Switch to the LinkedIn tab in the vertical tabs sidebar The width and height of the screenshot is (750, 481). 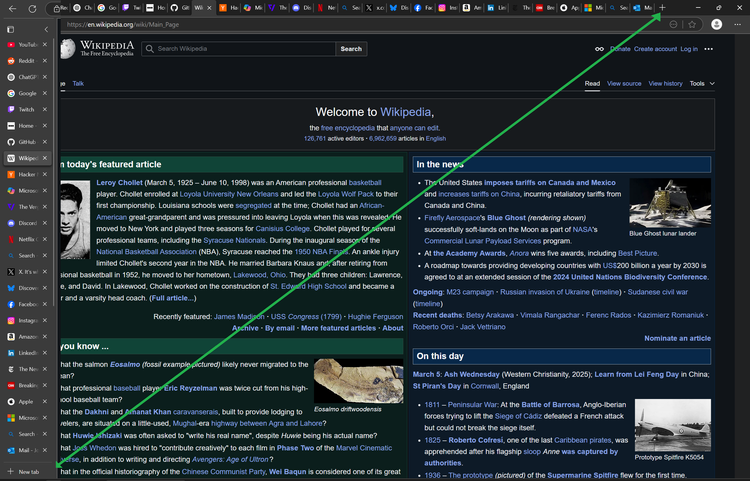pyautogui.click(x=24, y=353)
